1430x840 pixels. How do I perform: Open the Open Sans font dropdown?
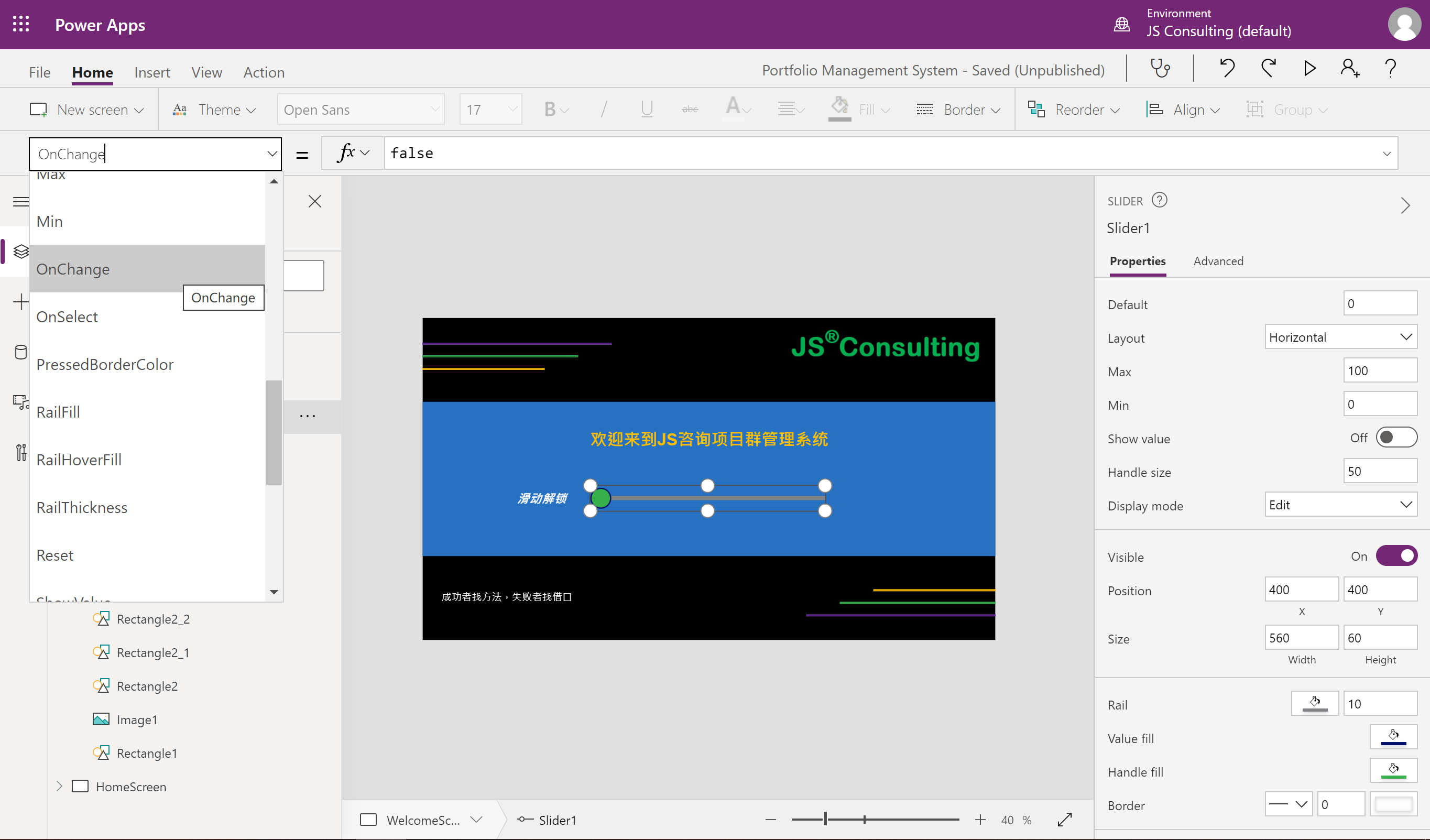tap(361, 109)
